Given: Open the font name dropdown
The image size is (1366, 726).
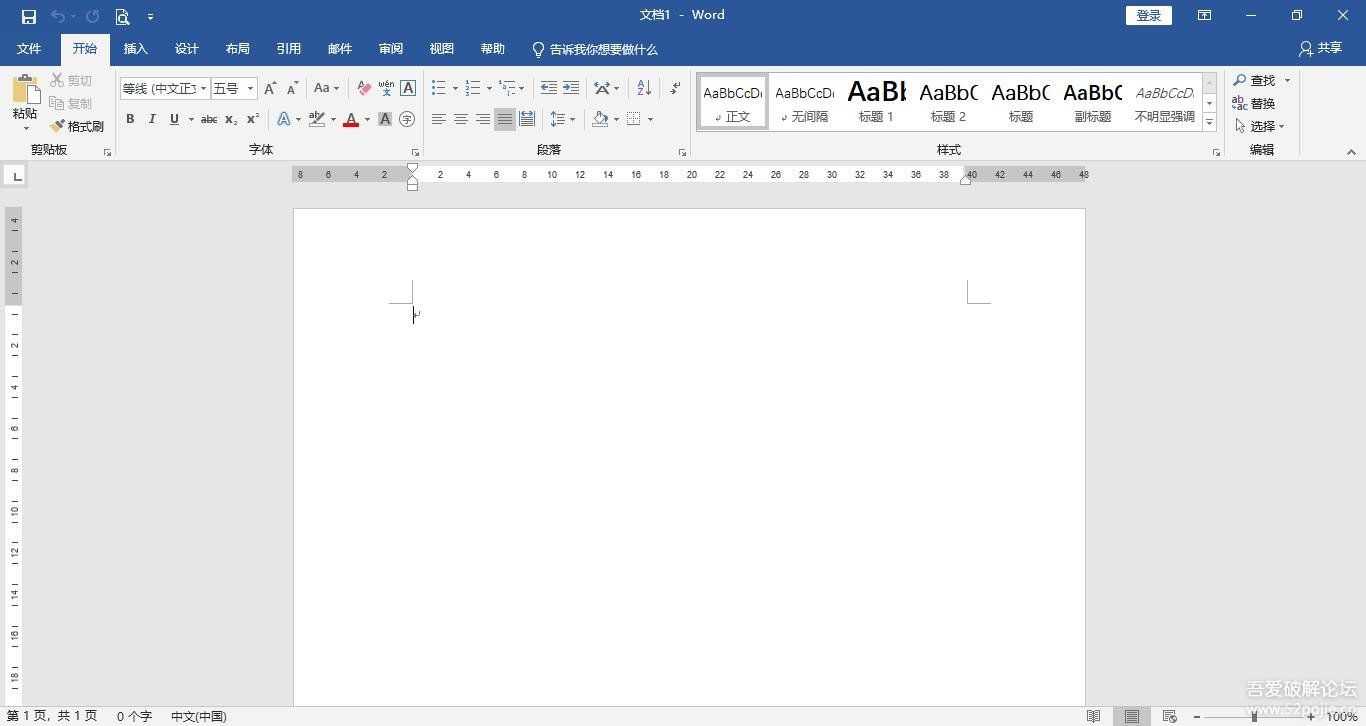Looking at the screenshot, I should [x=203, y=89].
